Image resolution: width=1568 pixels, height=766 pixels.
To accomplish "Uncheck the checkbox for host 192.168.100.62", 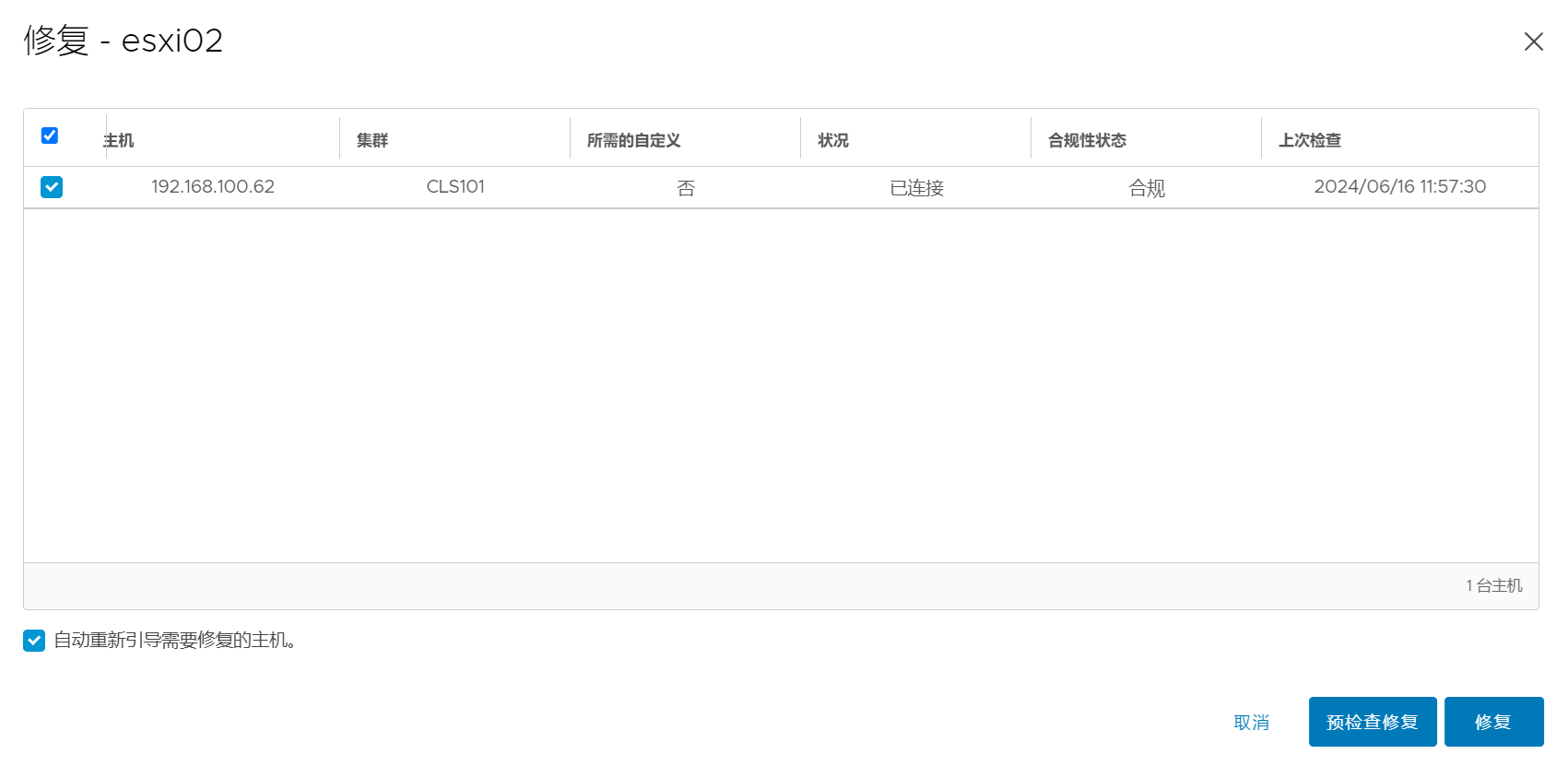I will pos(52,187).
